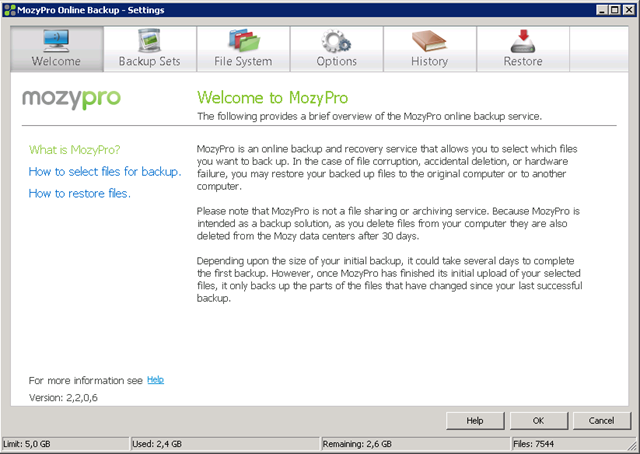Click the History book icon
Viewport: 640px width, 454px height.
[x=429, y=41]
